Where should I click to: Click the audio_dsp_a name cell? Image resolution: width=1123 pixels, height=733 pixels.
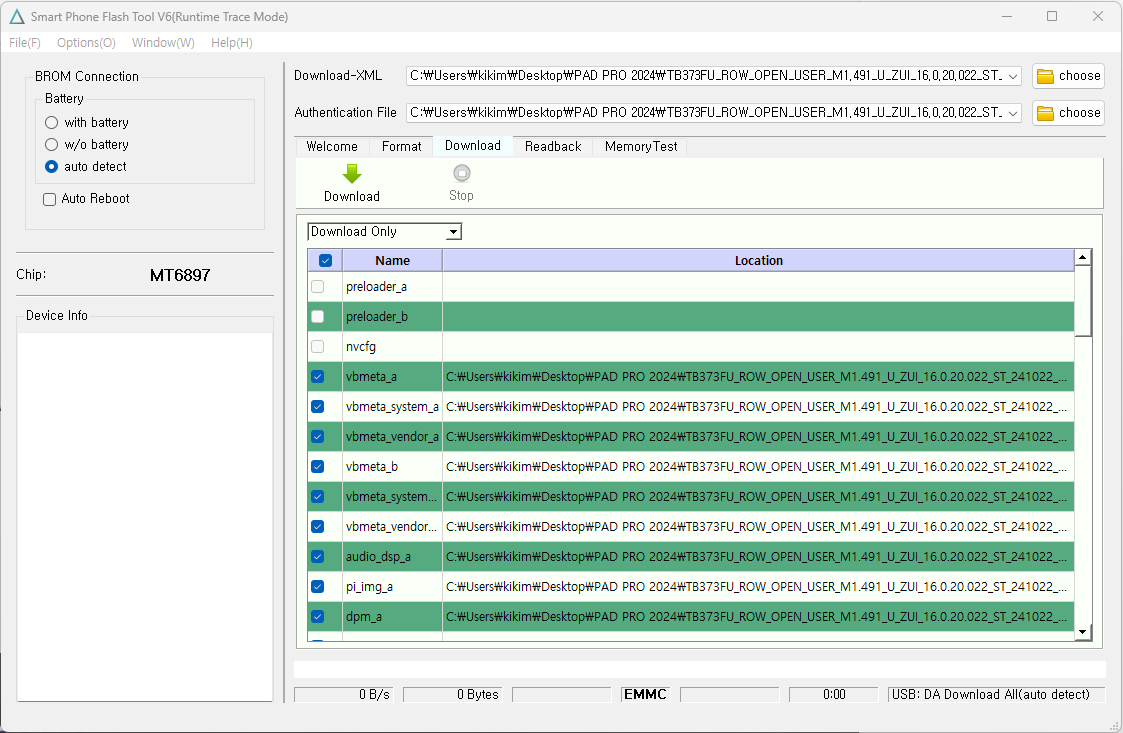pos(392,557)
